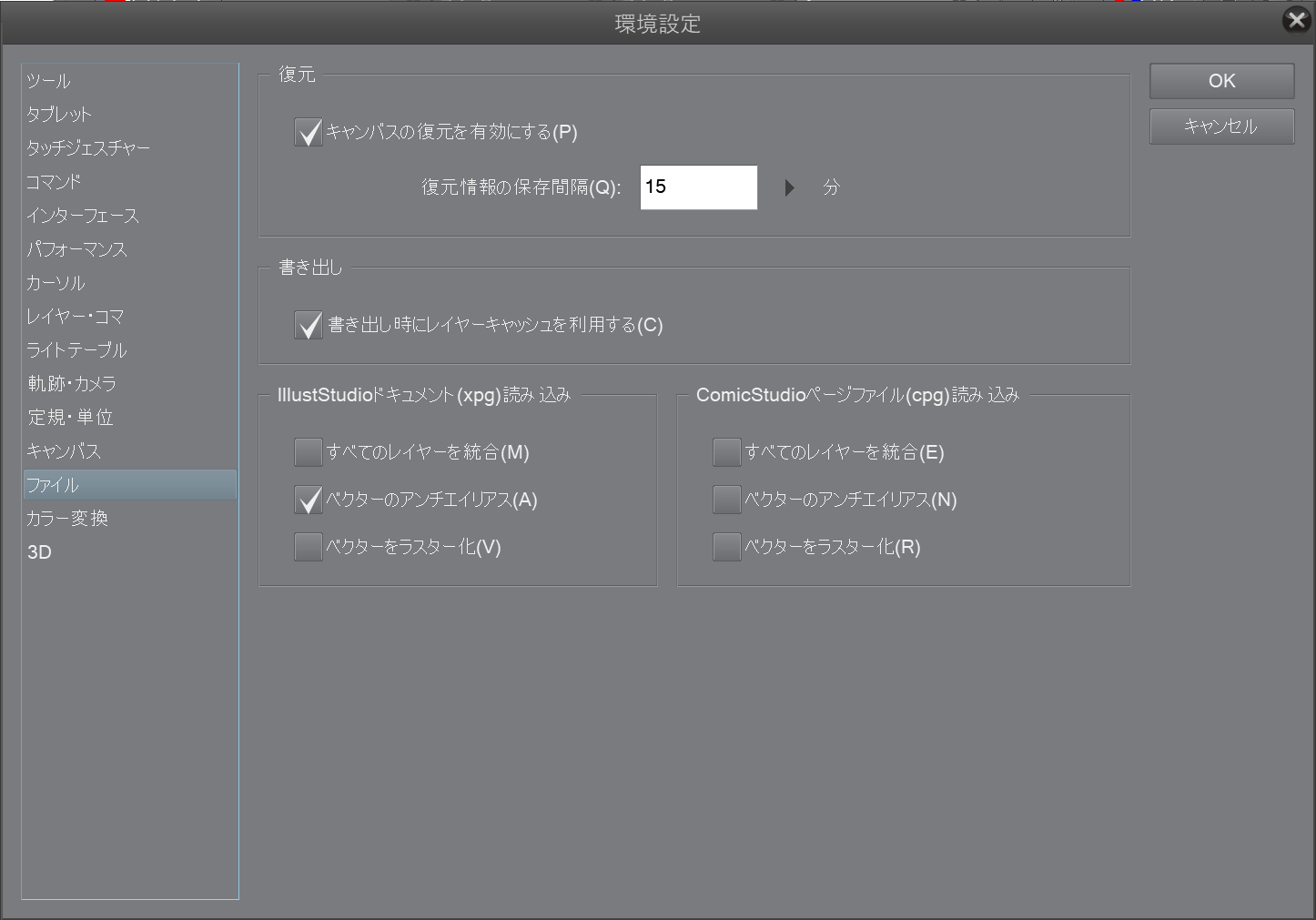
Task: Select カーソル category
Action: pos(130,283)
